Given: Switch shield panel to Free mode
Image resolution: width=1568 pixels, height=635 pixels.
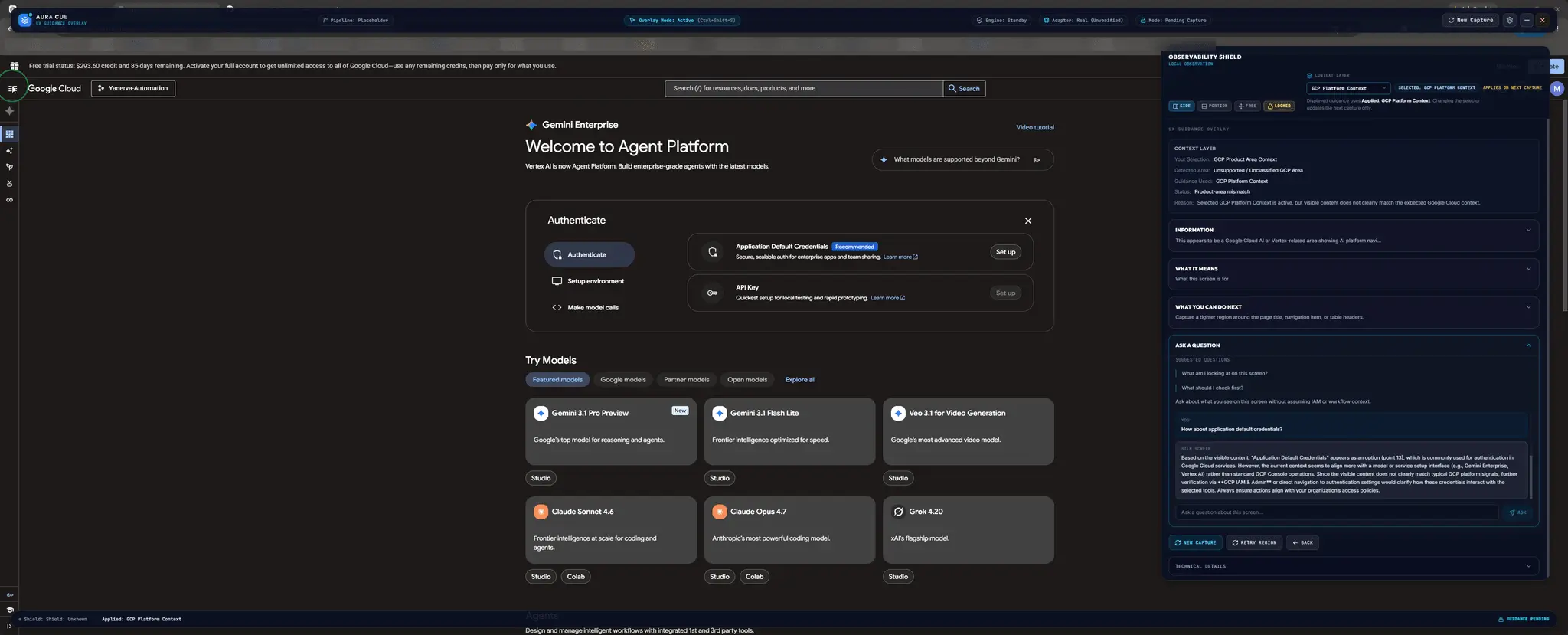Looking at the screenshot, I should pos(1247,106).
